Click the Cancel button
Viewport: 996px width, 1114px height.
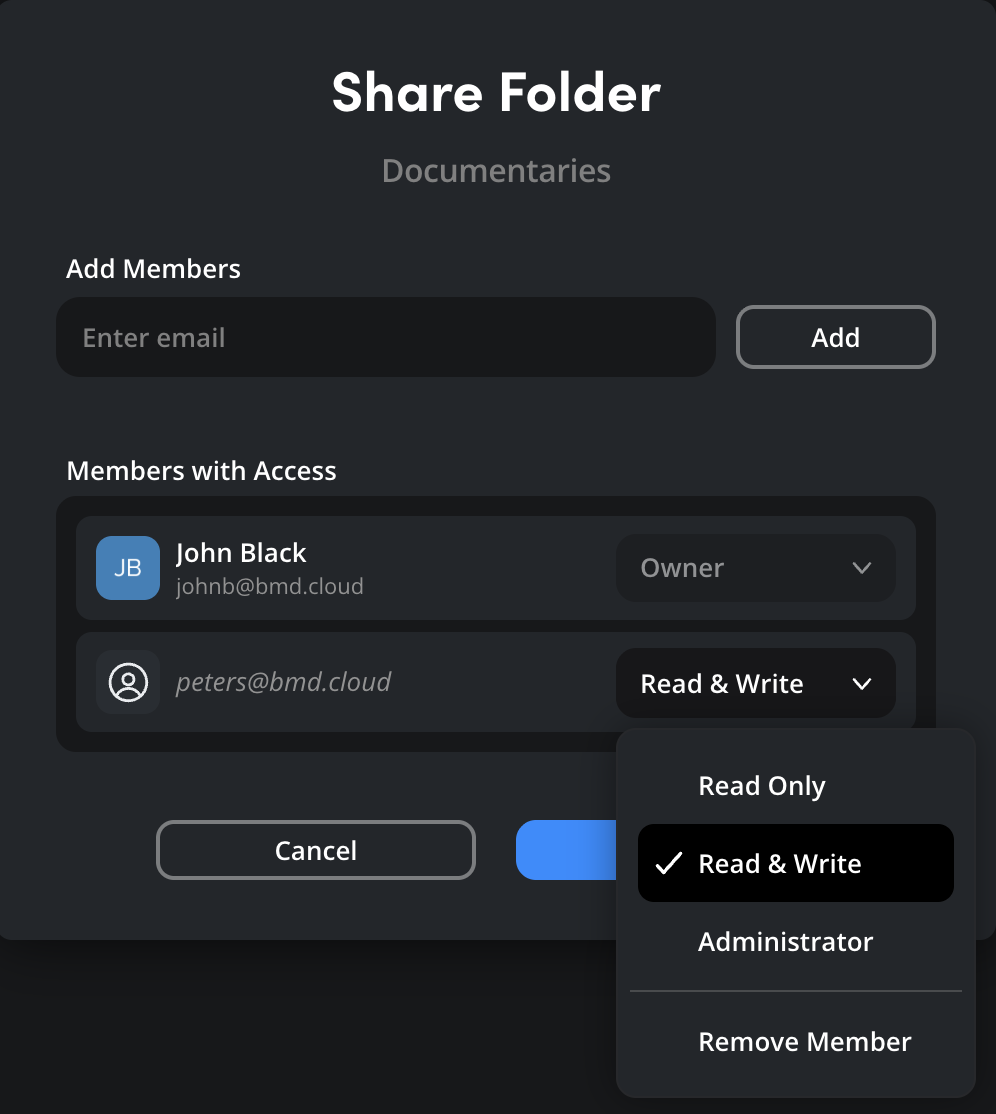tap(315, 850)
